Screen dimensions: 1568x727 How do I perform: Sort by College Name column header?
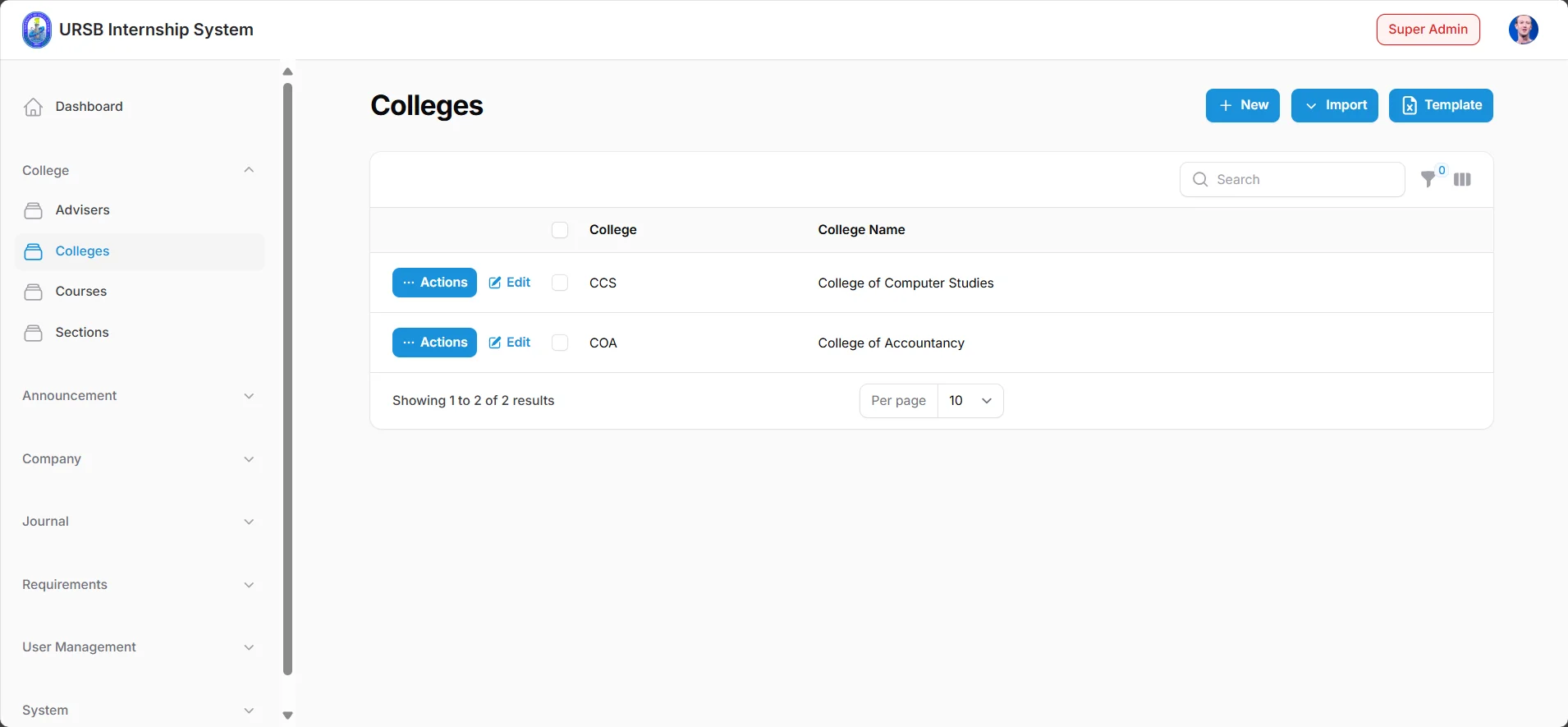pos(861,230)
